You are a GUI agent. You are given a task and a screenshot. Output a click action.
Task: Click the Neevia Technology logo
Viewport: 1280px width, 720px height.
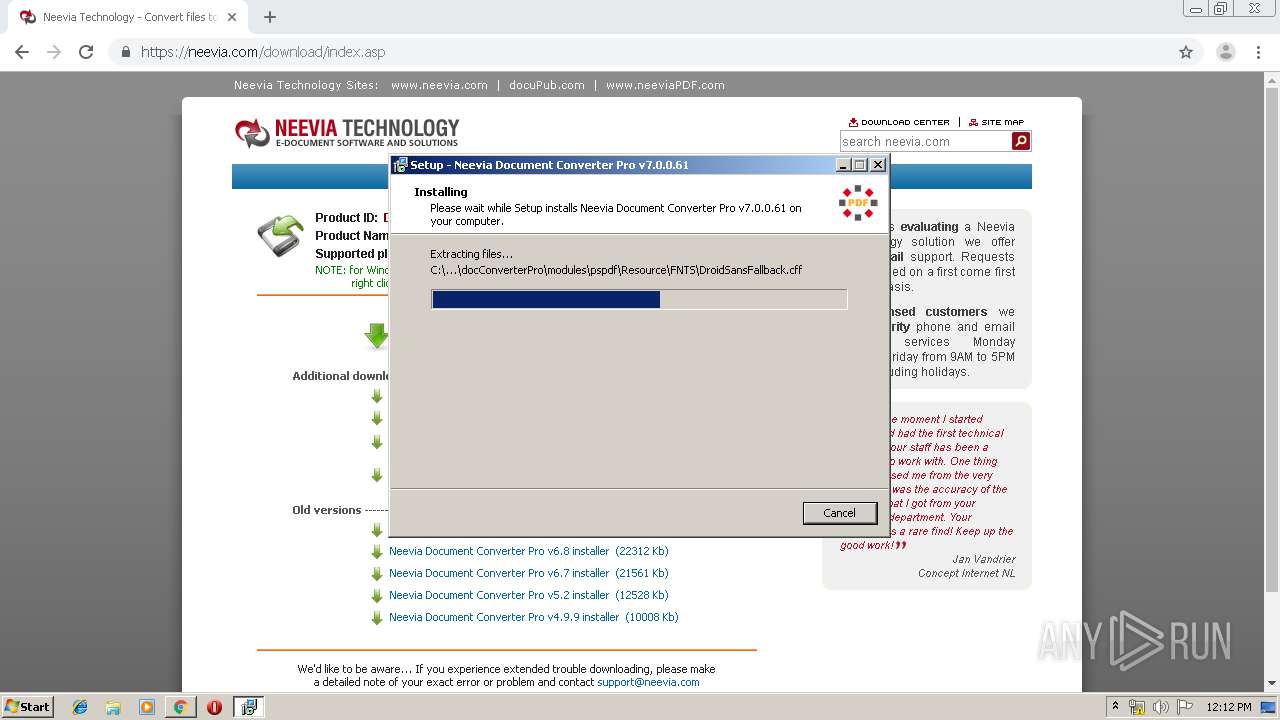click(347, 132)
